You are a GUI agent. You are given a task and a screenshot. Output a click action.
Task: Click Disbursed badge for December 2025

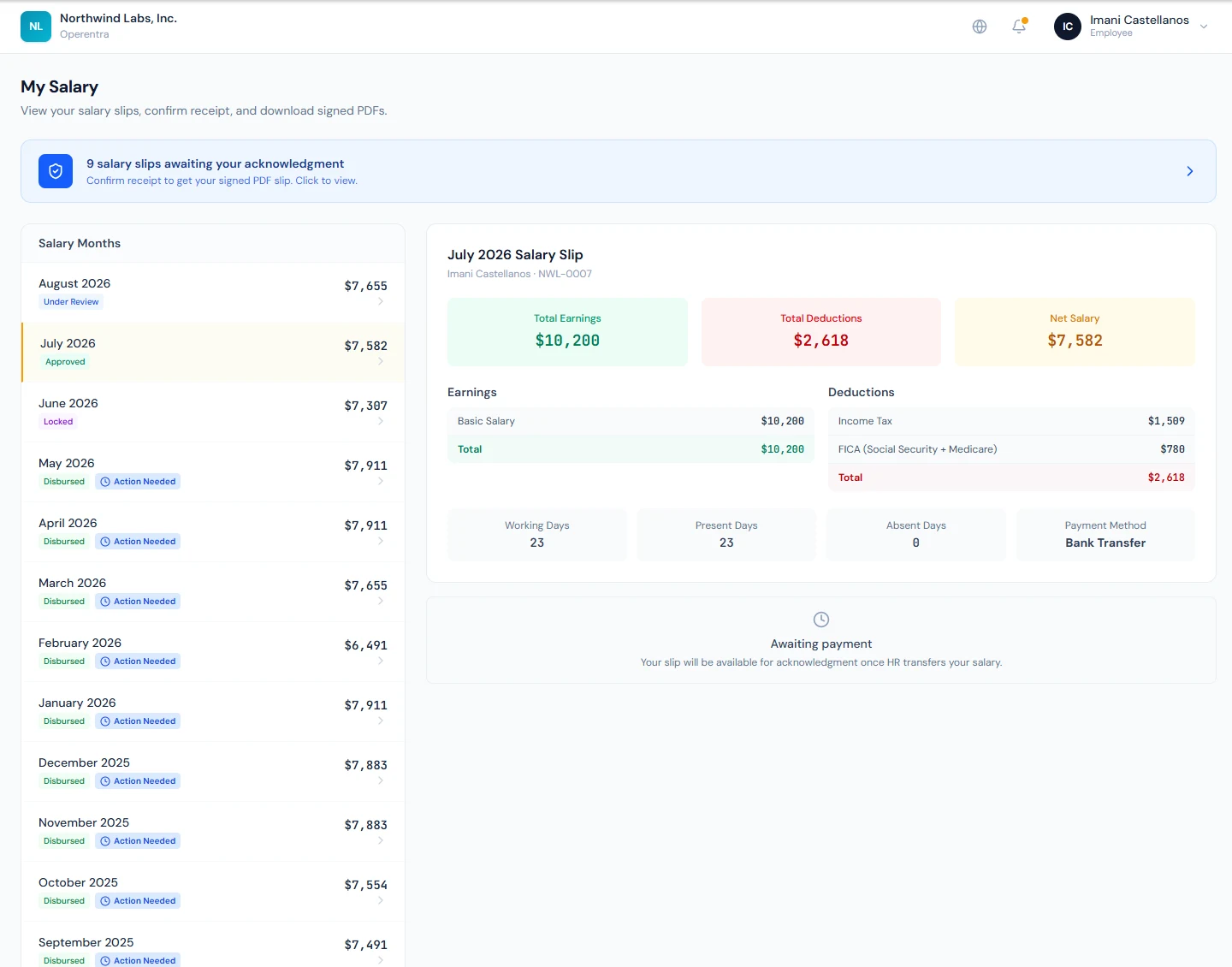coord(64,781)
